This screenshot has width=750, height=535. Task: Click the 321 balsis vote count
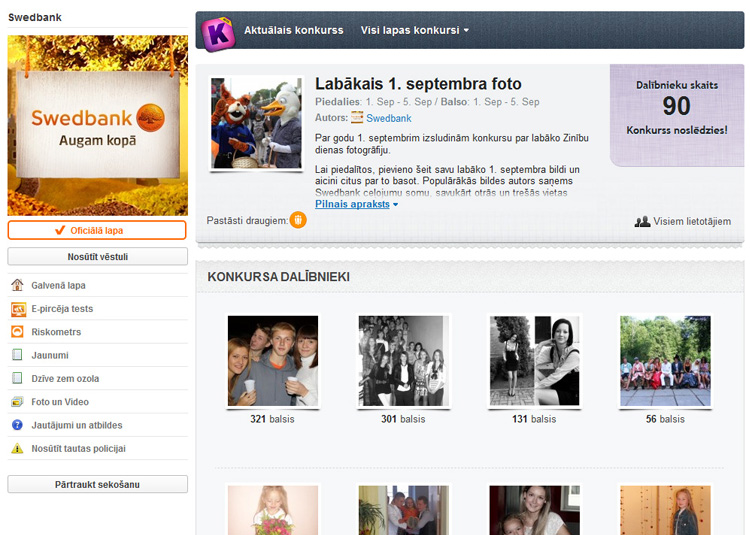click(x=272, y=419)
